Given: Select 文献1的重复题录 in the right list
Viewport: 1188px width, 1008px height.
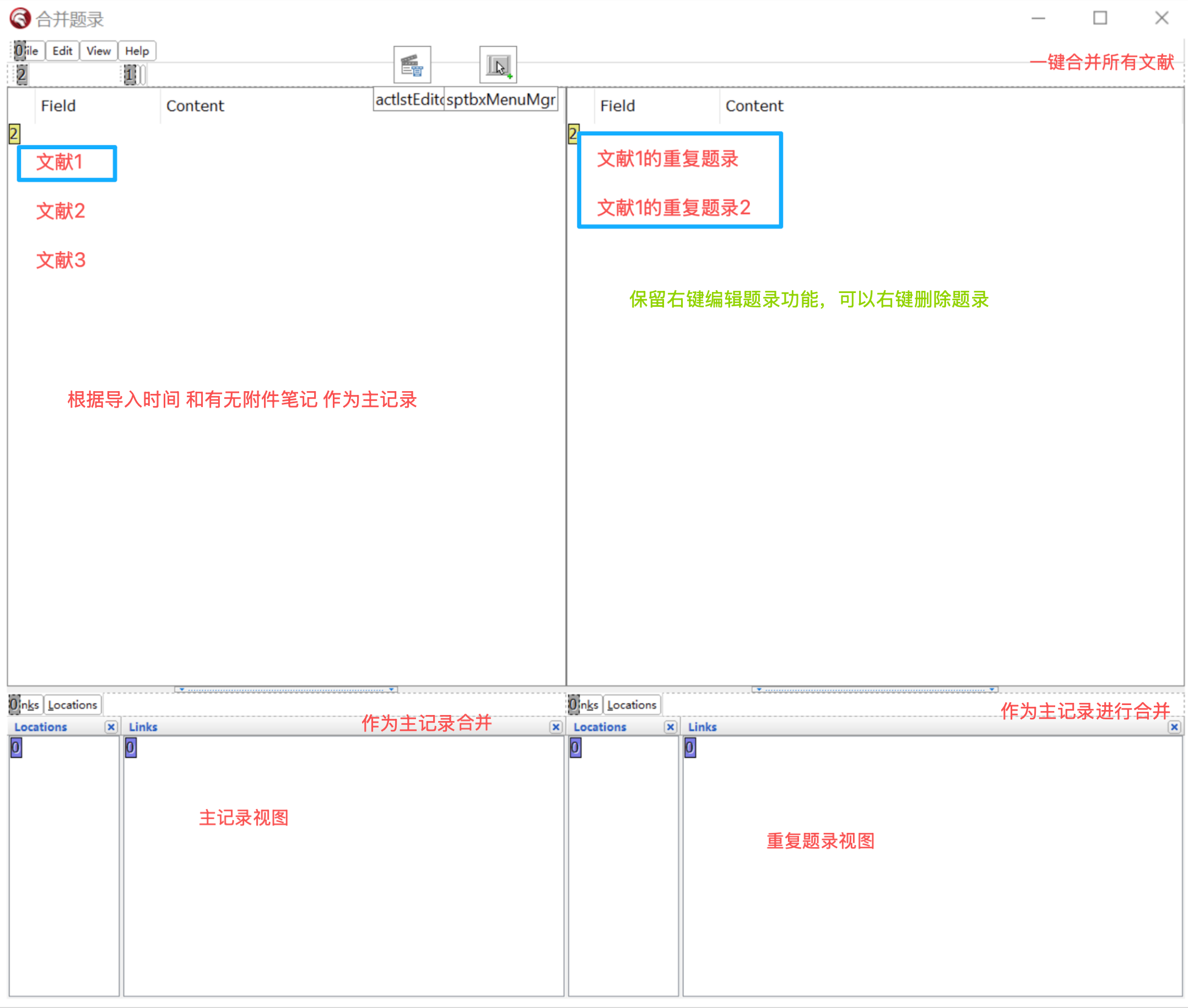Looking at the screenshot, I should [x=668, y=159].
